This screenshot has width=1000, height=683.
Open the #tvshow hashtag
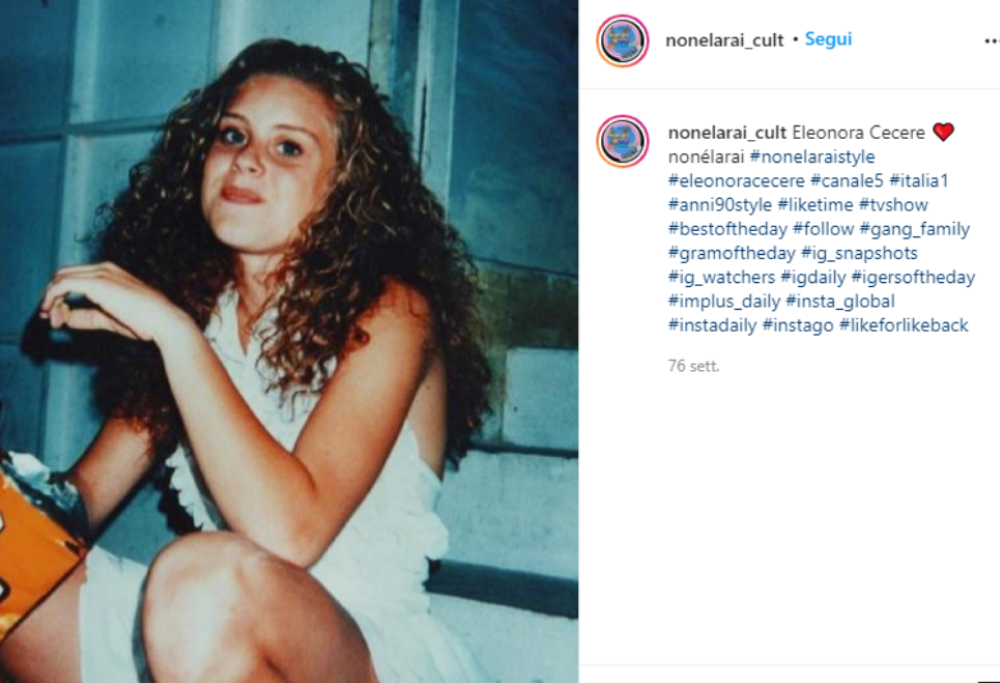[x=893, y=205]
